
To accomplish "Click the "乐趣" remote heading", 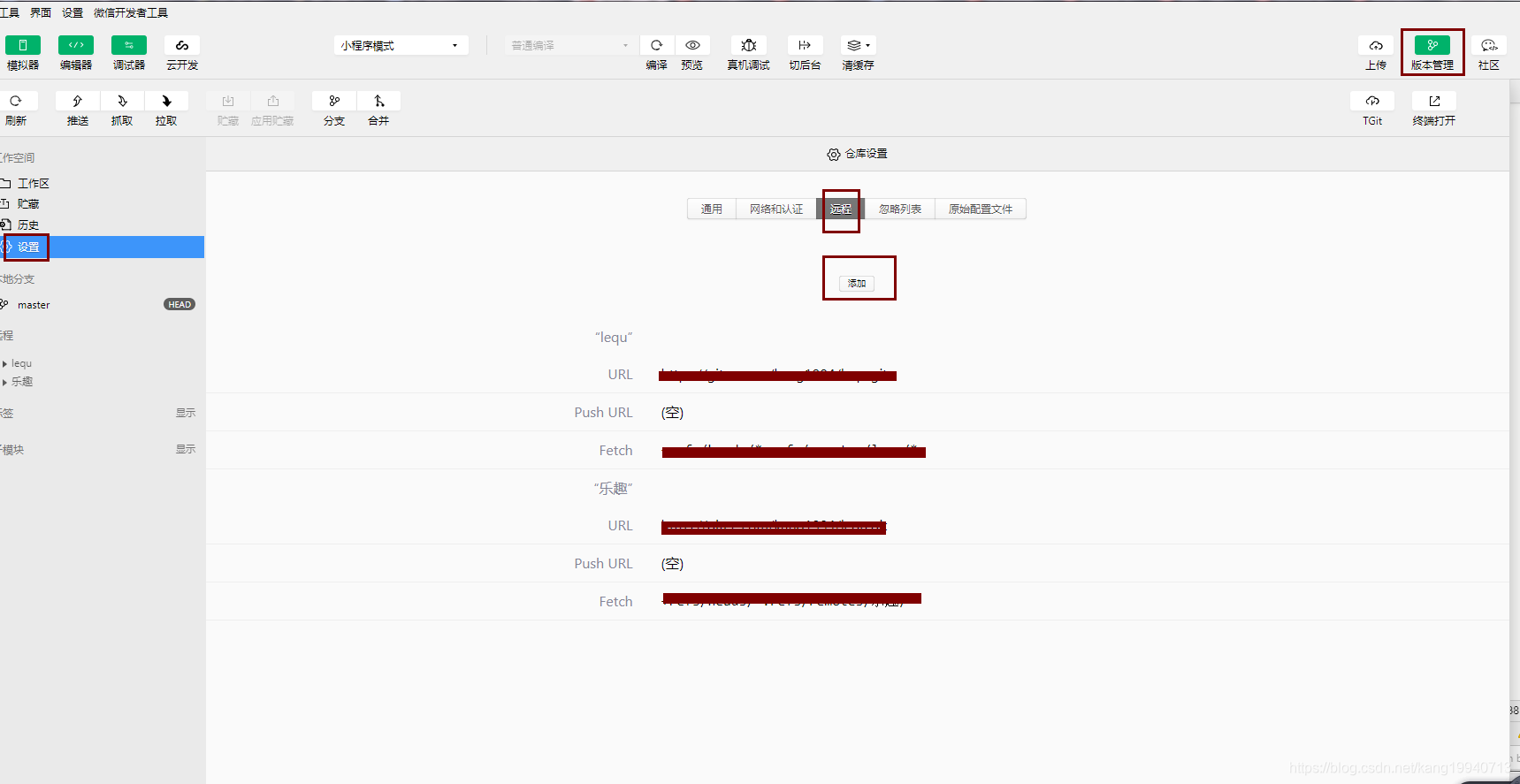I will (614, 488).
